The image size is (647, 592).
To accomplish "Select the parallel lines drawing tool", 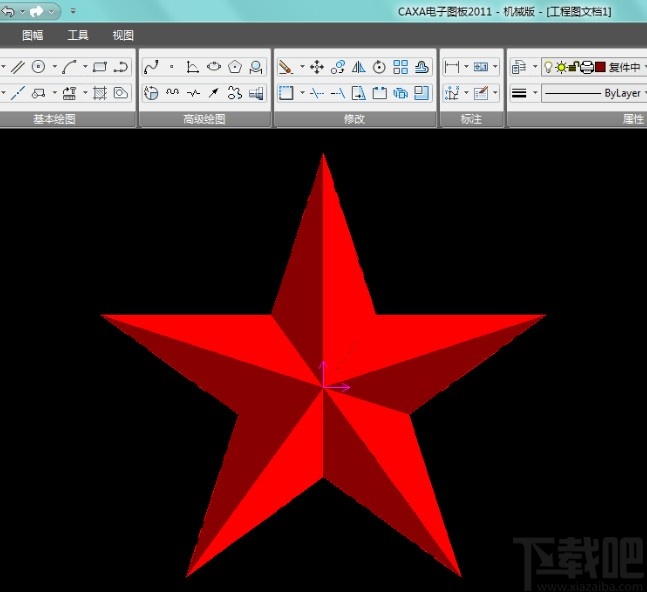I will tap(17, 67).
